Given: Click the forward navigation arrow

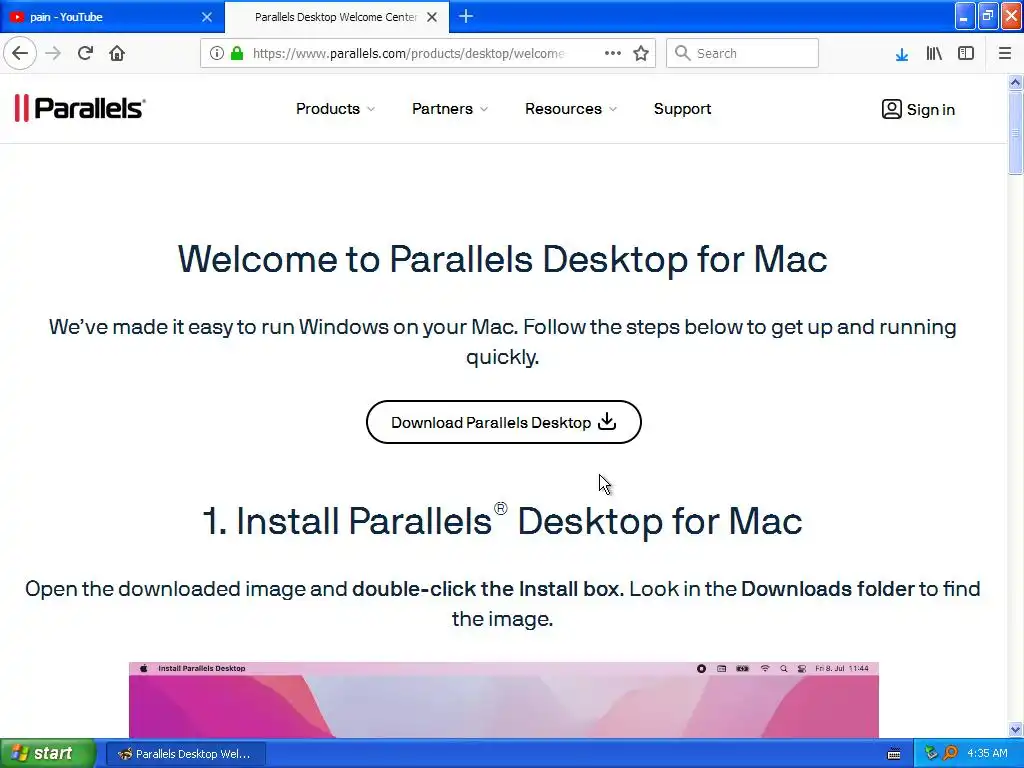Looking at the screenshot, I should pos(53,53).
